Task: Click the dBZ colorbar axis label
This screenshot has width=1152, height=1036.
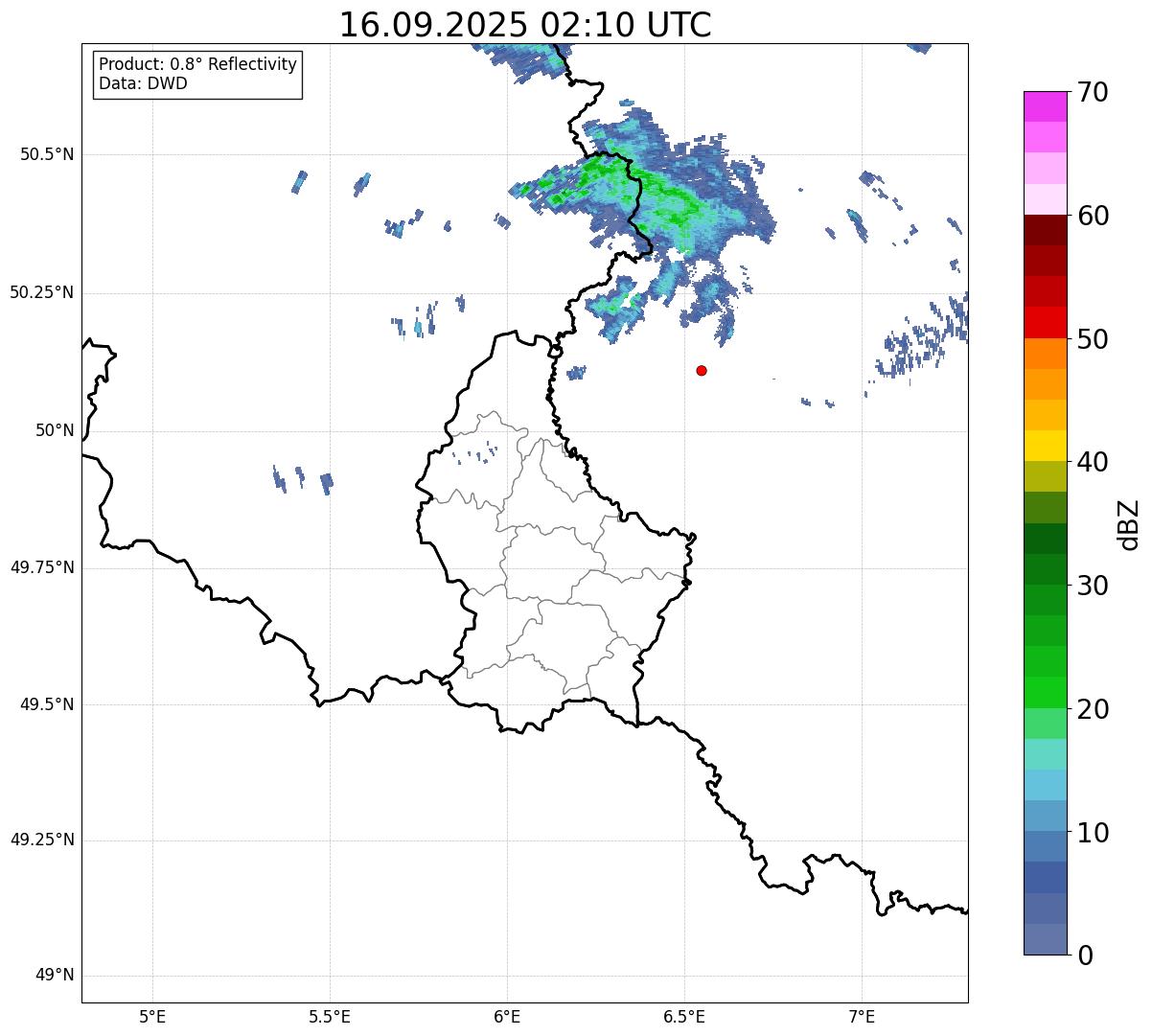Action: point(1129,524)
